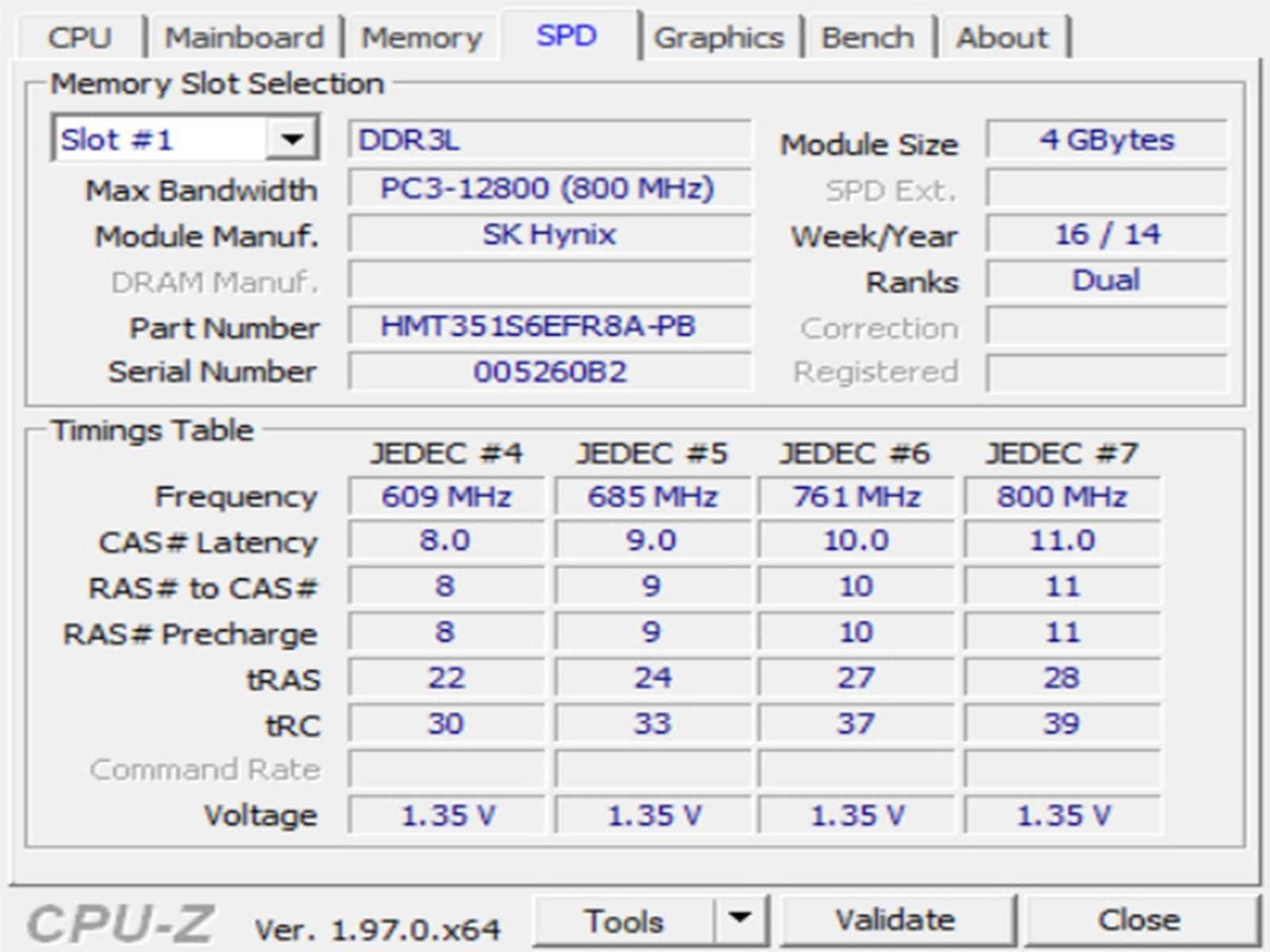Click the PC3-12800 (800 MHz) bandwidth value
Viewport: 1270px width, 952px height.
[x=549, y=188]
